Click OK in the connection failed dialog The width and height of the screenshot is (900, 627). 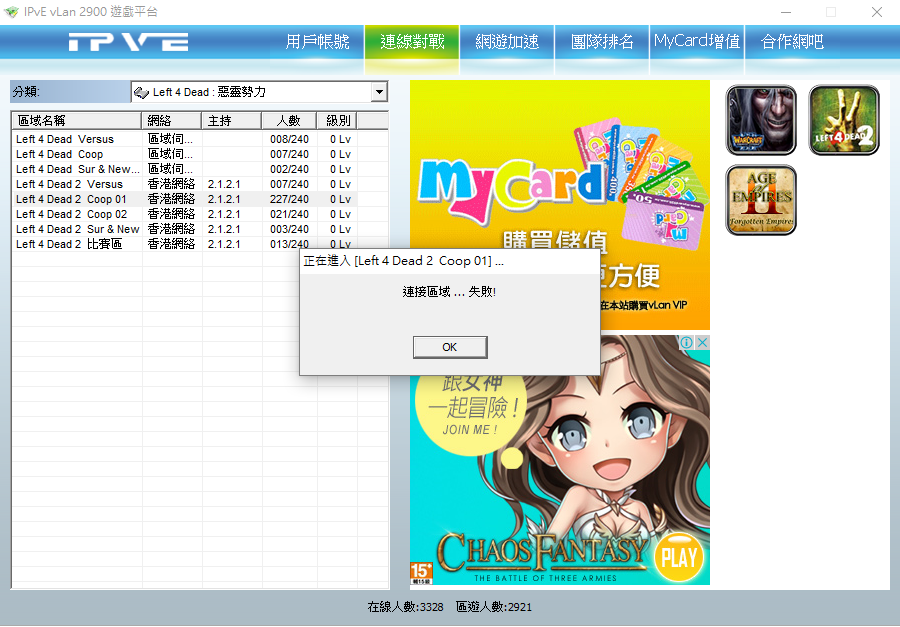(449, 347)
